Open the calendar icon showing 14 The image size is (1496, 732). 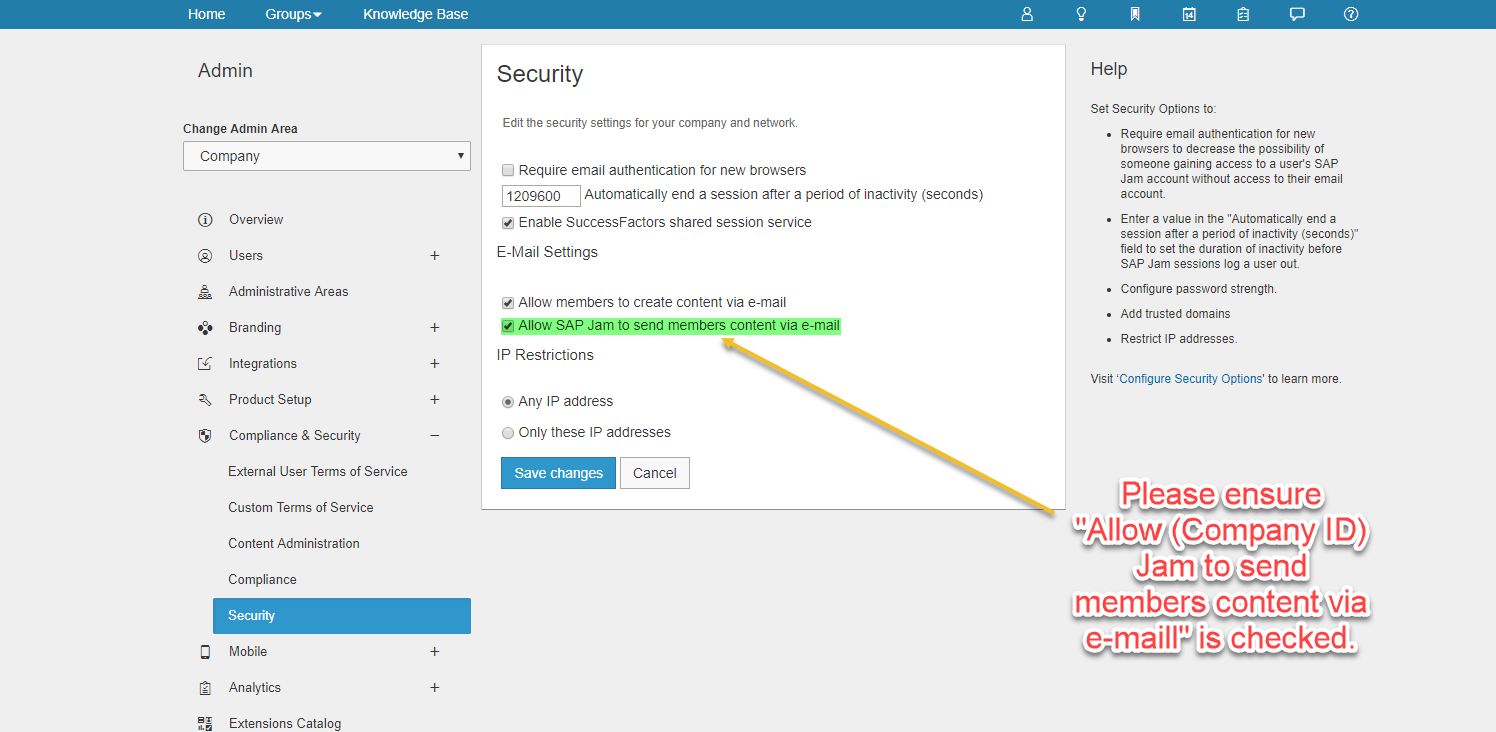(1189, 14)
